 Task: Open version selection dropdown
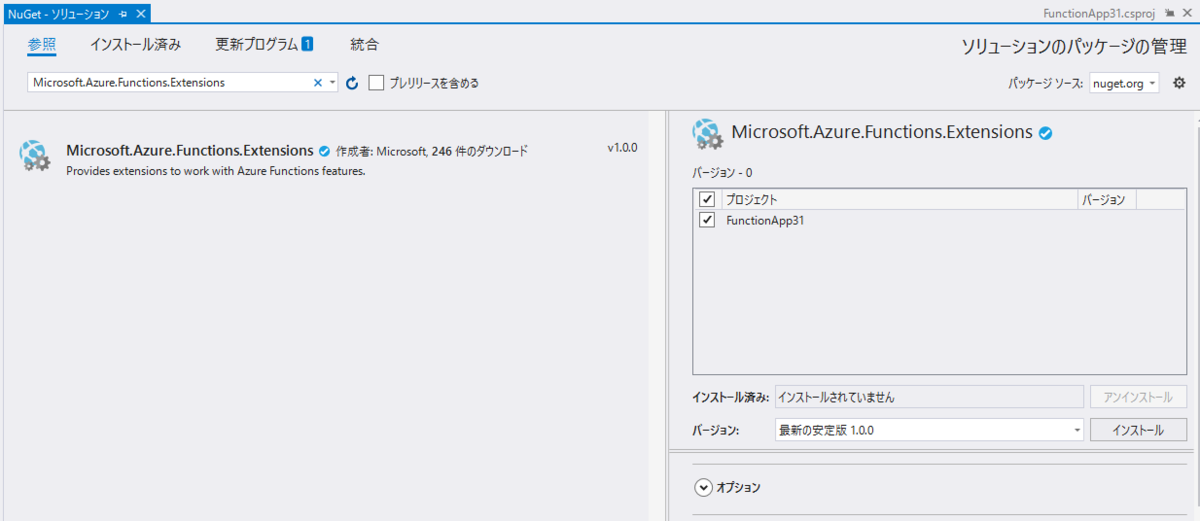(x=1077, y=430)
